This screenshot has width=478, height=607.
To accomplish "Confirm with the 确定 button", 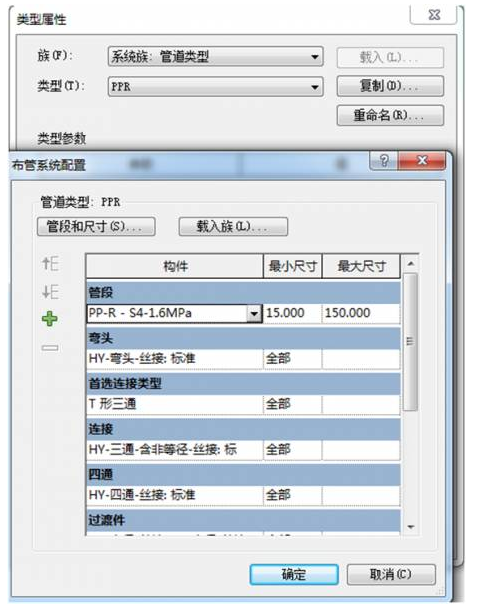I will [x=294, y=574].
